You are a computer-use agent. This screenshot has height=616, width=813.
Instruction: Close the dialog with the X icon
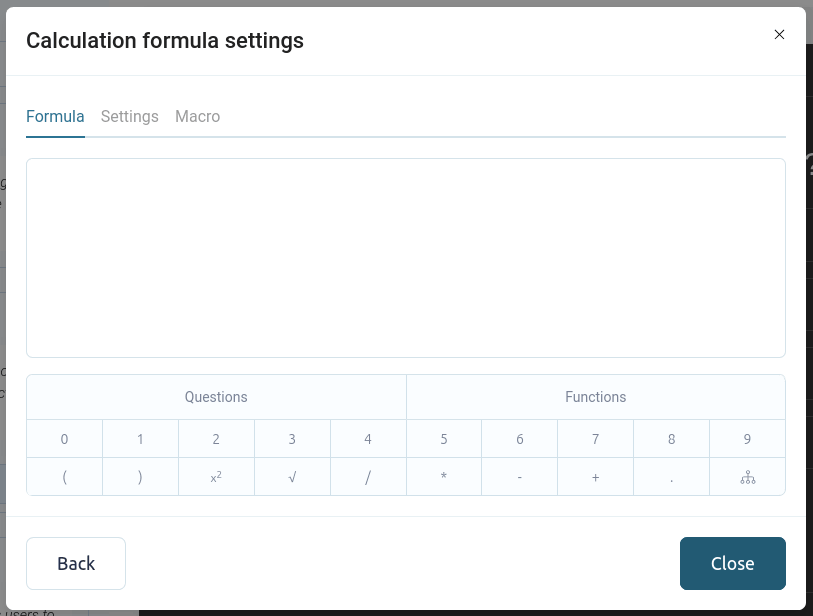coord(780,34)
